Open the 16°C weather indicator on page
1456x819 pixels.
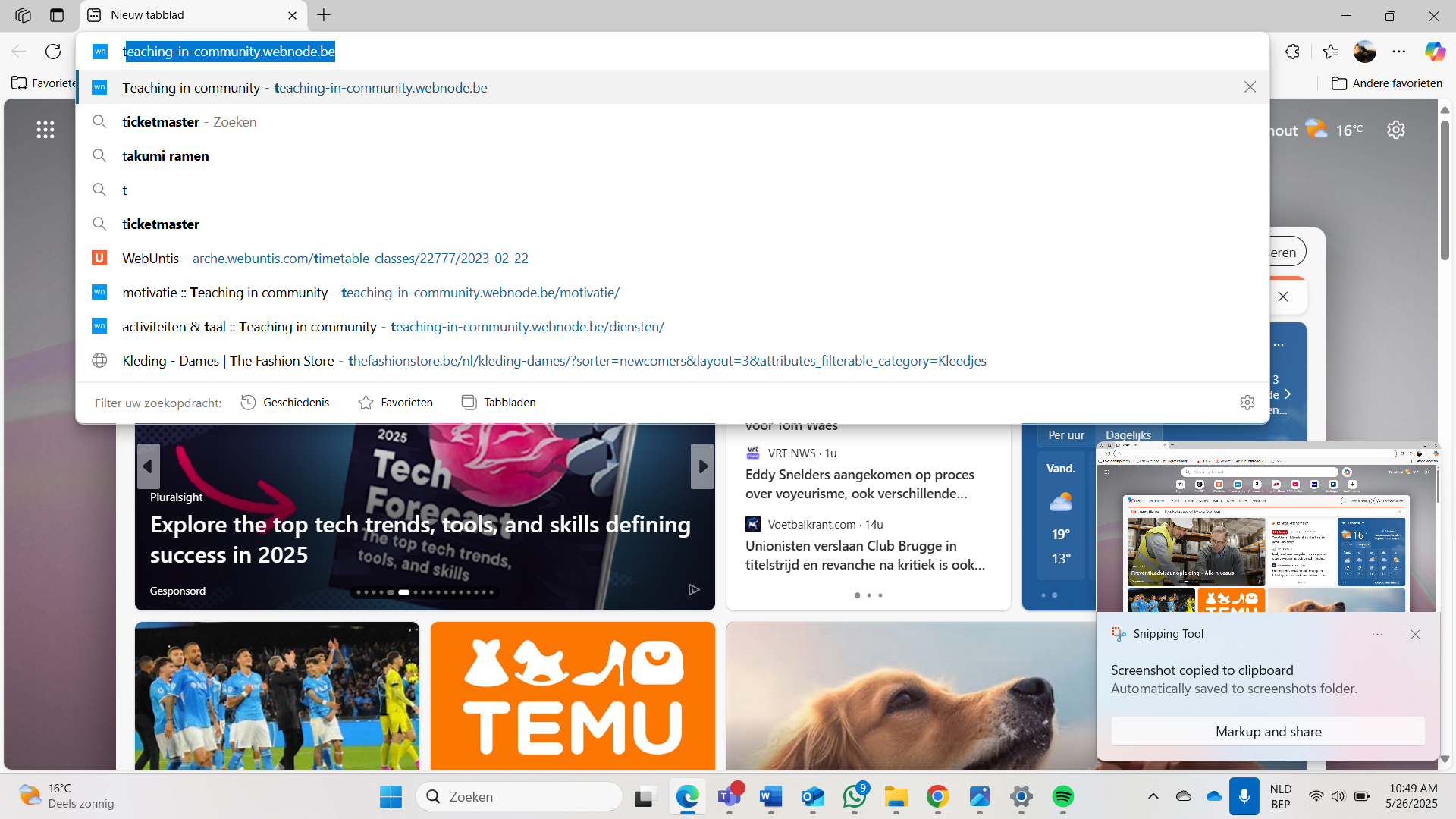1335,130
